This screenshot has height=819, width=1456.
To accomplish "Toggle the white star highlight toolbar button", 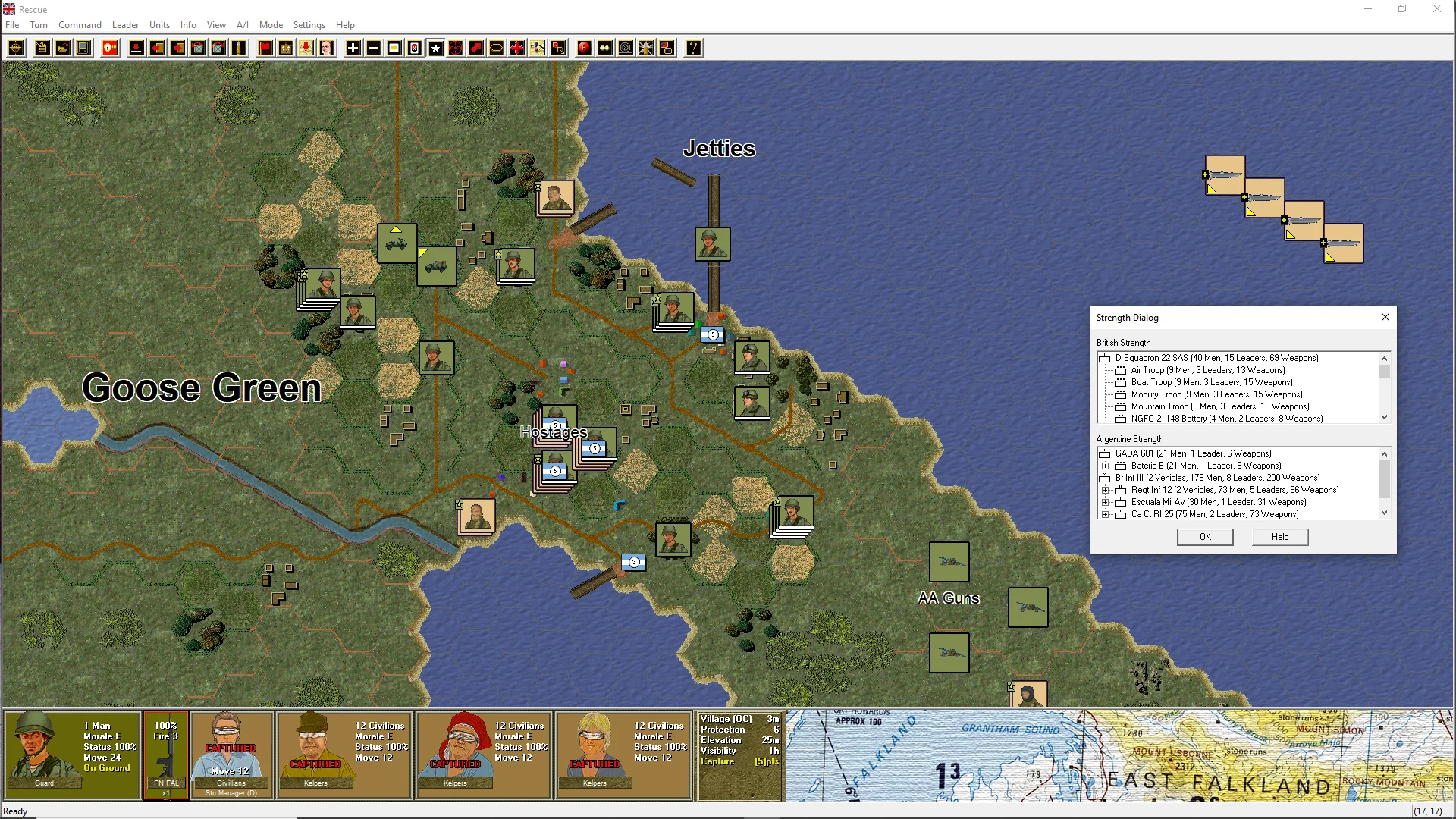I will point(435,49).
